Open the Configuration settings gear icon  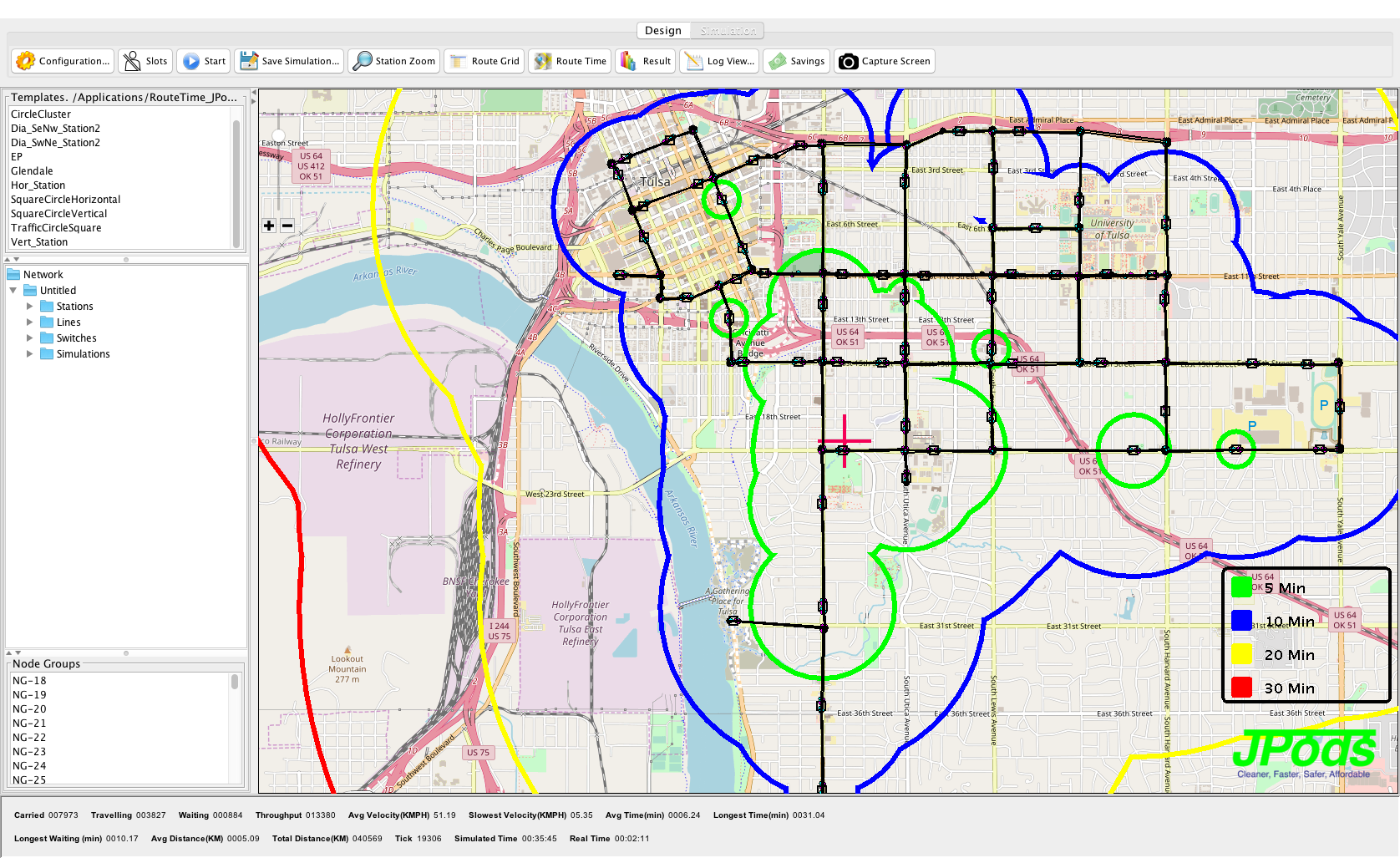pyautogui.click(x=26, y=61)
